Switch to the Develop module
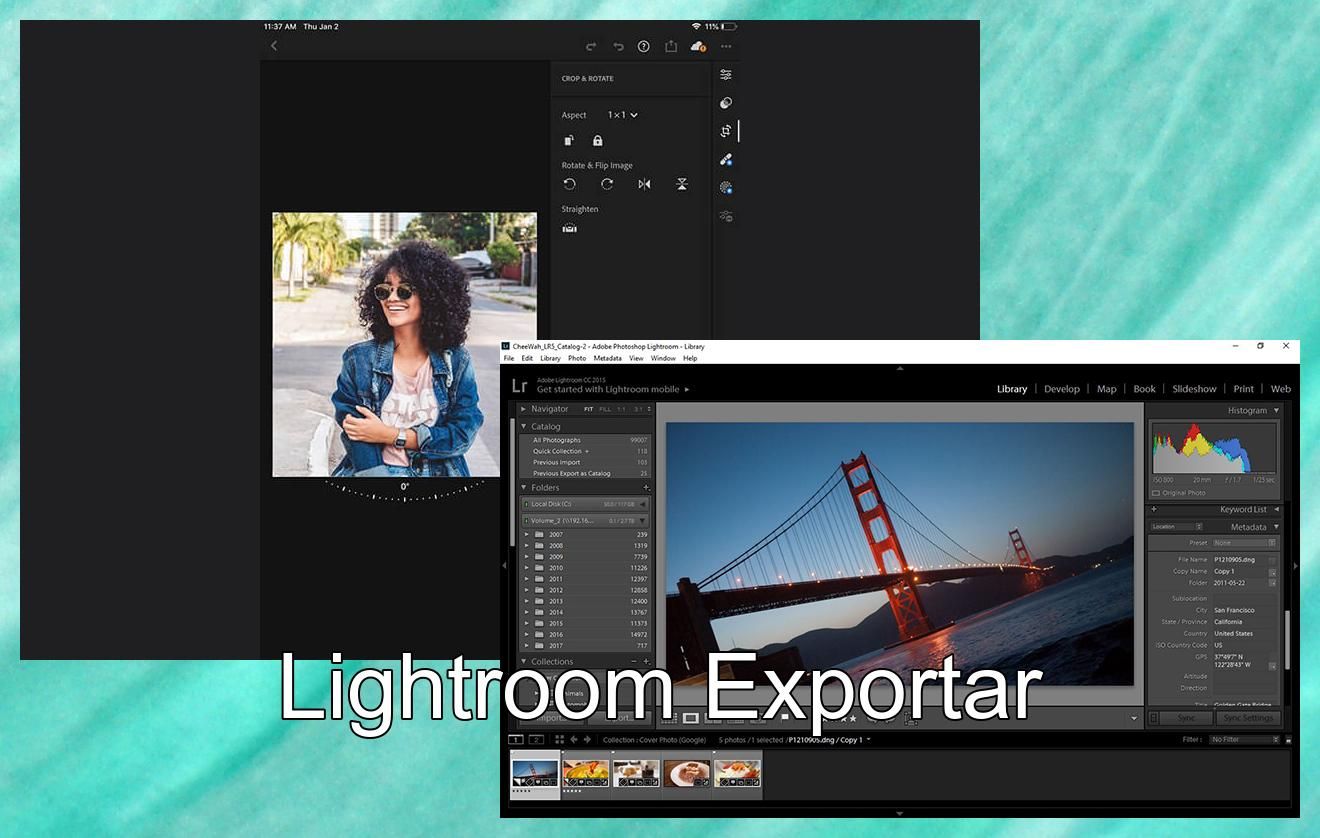The height and width of the screenshot is (838, 1320). 1062,389
